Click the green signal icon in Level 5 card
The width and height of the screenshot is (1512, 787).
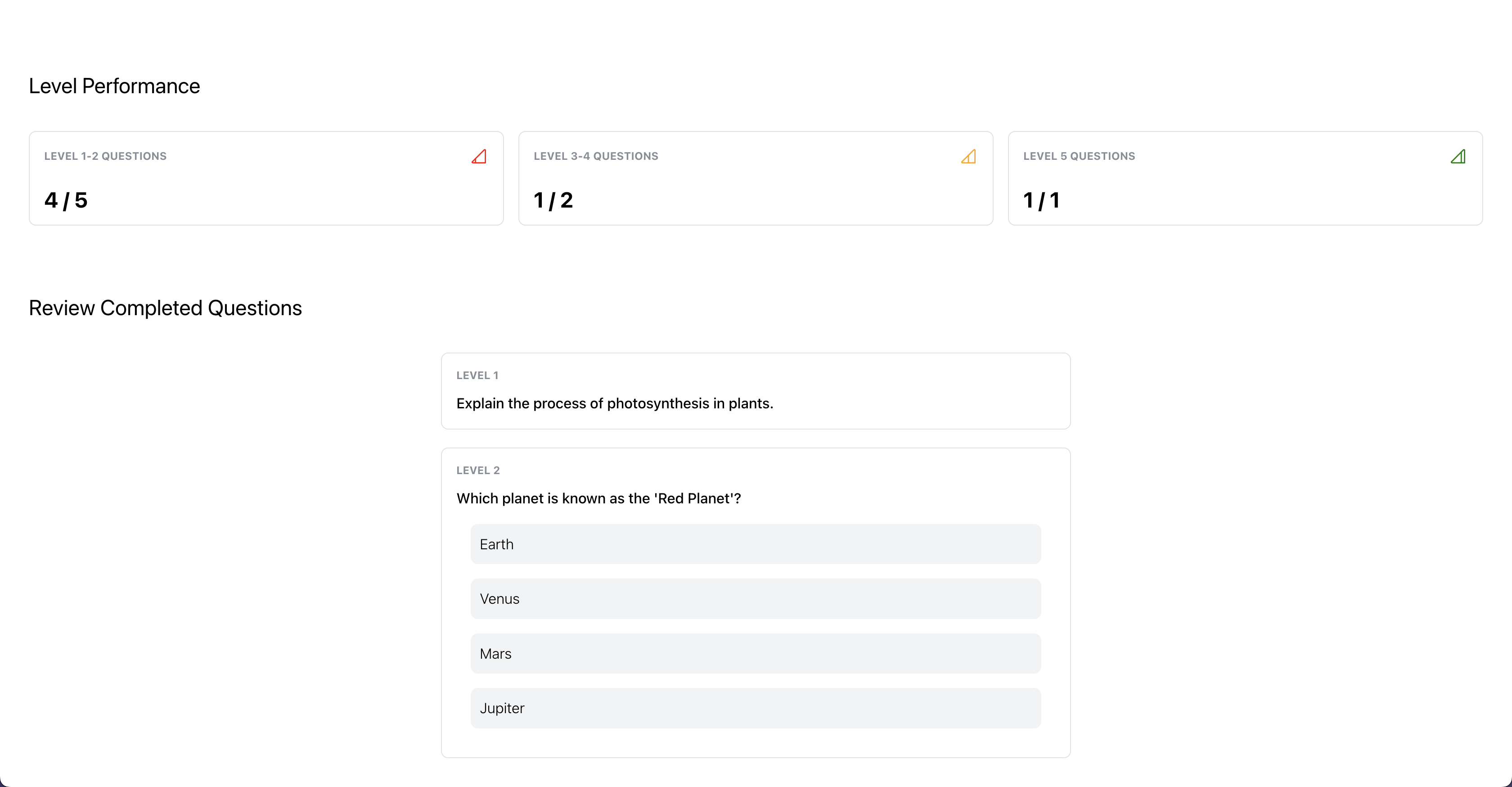tap(1458, 156)
